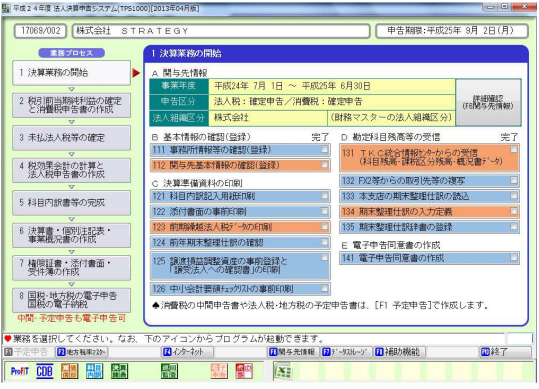Select process step 8 国税・地方税の電子申告

coord(72,300)
